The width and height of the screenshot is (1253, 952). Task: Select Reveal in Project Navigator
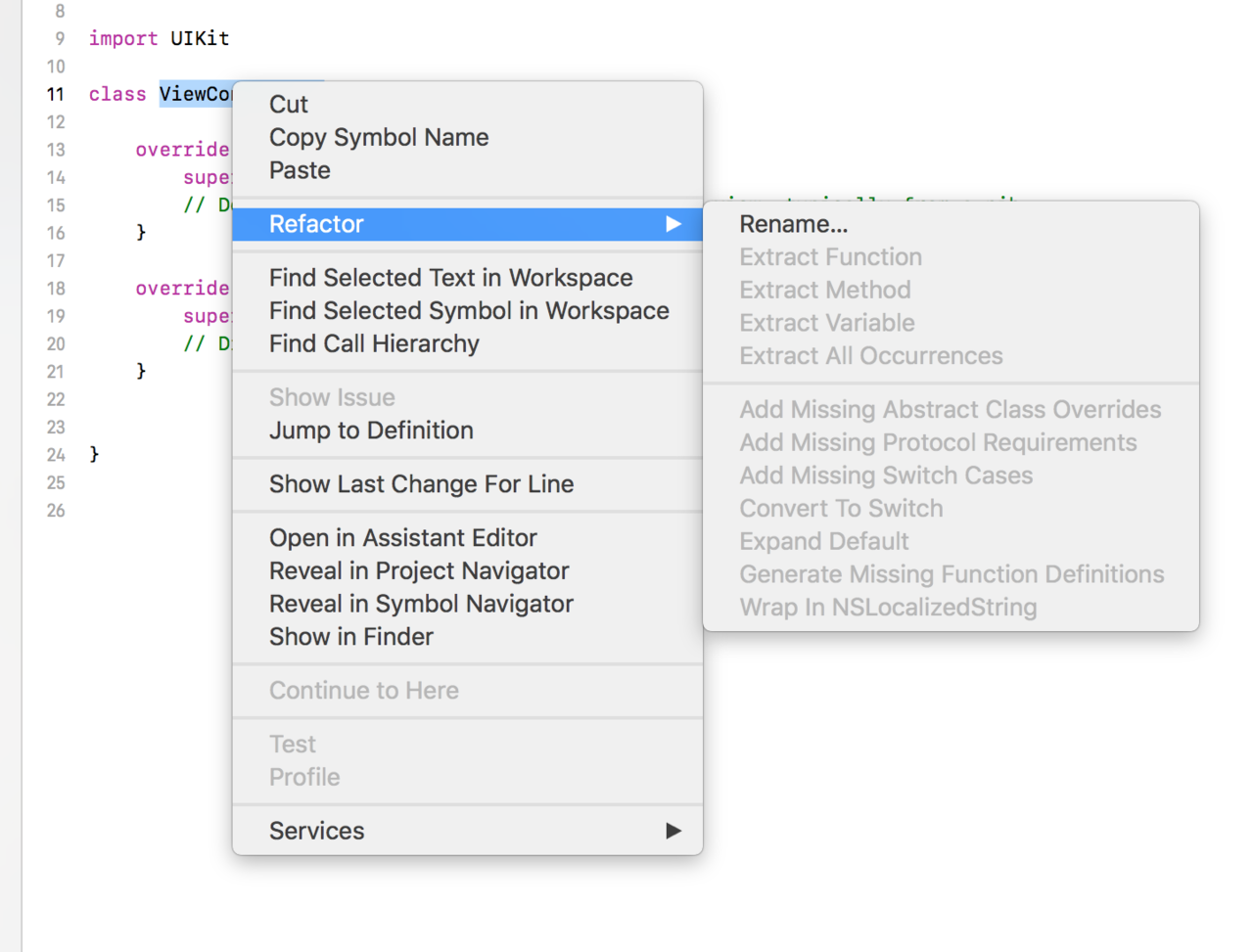click(x=419, y=571)
